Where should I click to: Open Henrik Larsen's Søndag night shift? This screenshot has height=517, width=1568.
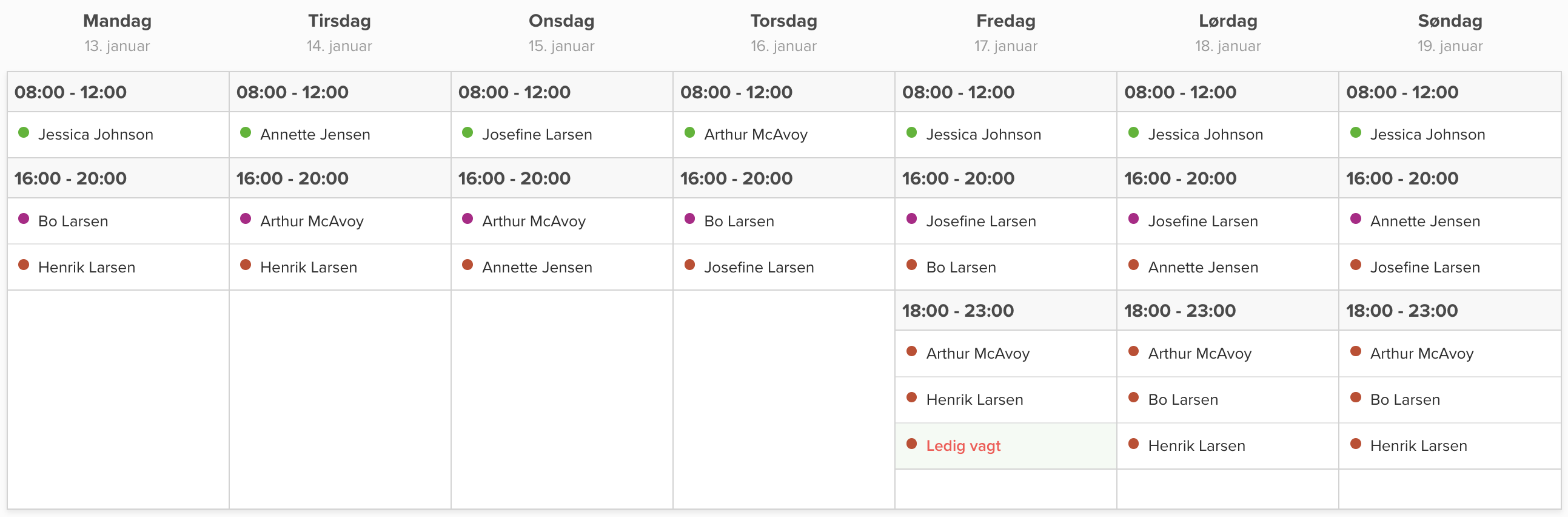click(x=1418, y=446)
